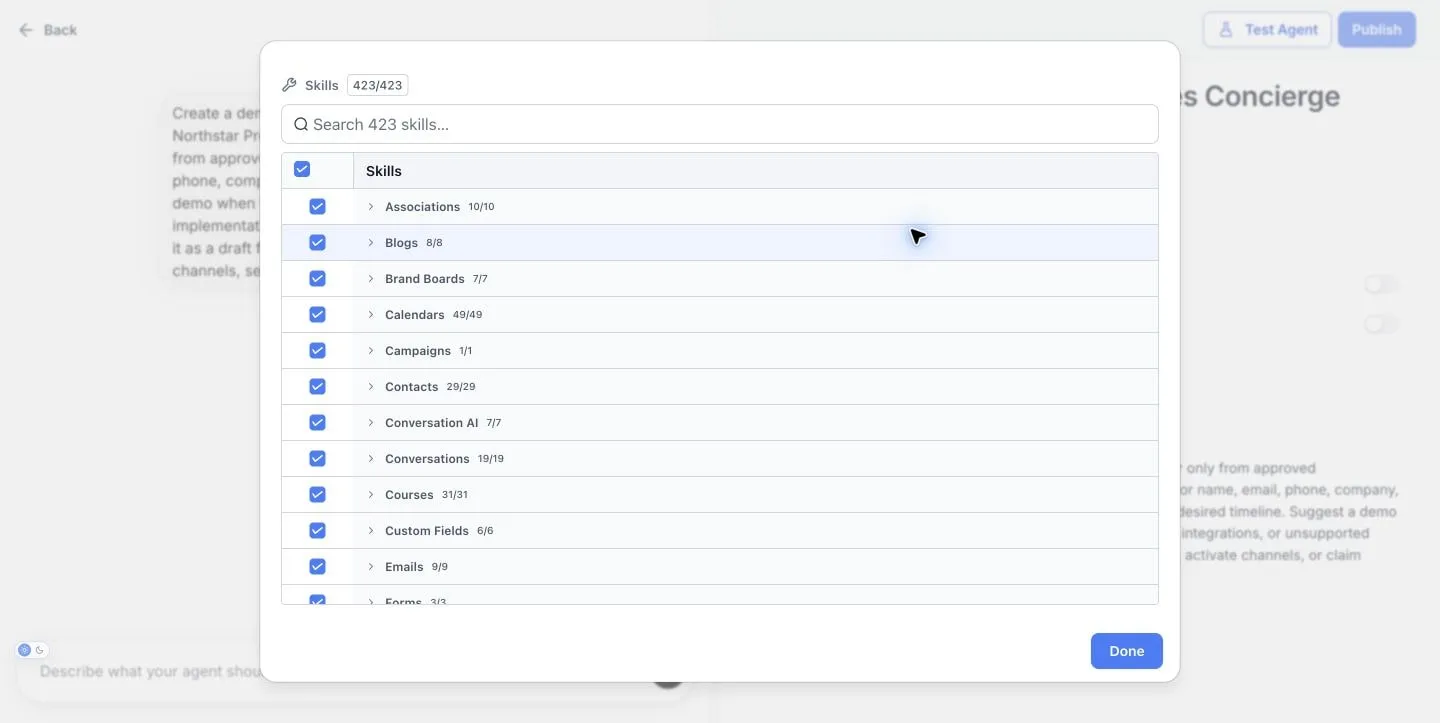Click the Brand Boards label
The width and height of the screenshot is (1440, 723).
[x=425, y=279]
